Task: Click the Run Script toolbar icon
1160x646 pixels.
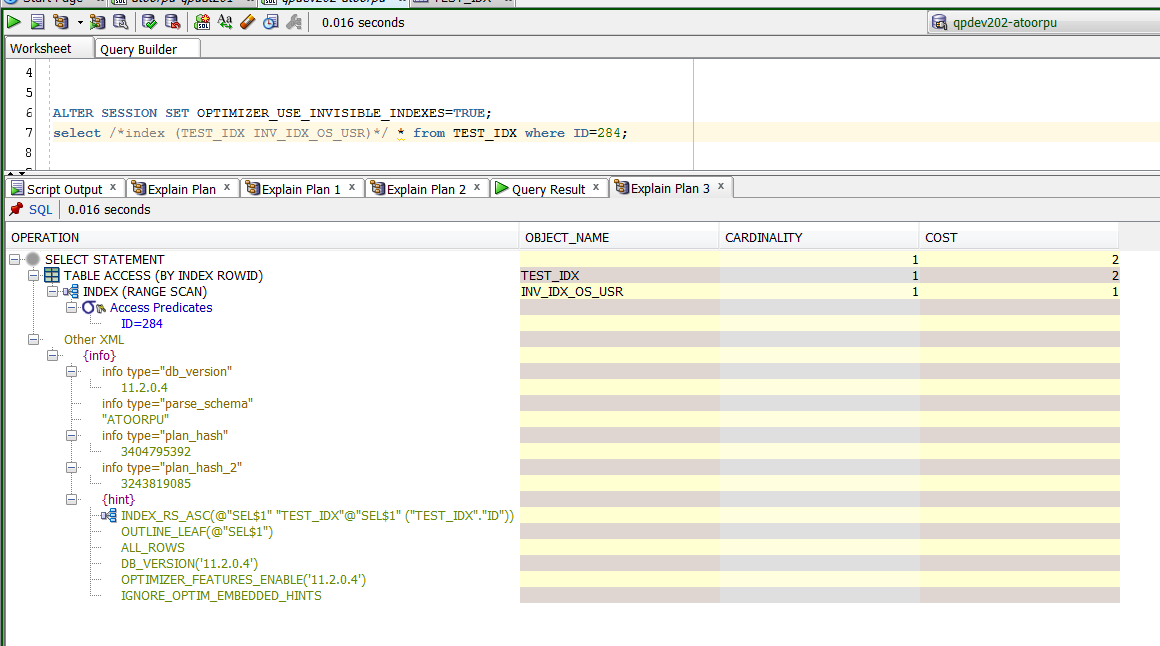Action: [x=37, y=22]
